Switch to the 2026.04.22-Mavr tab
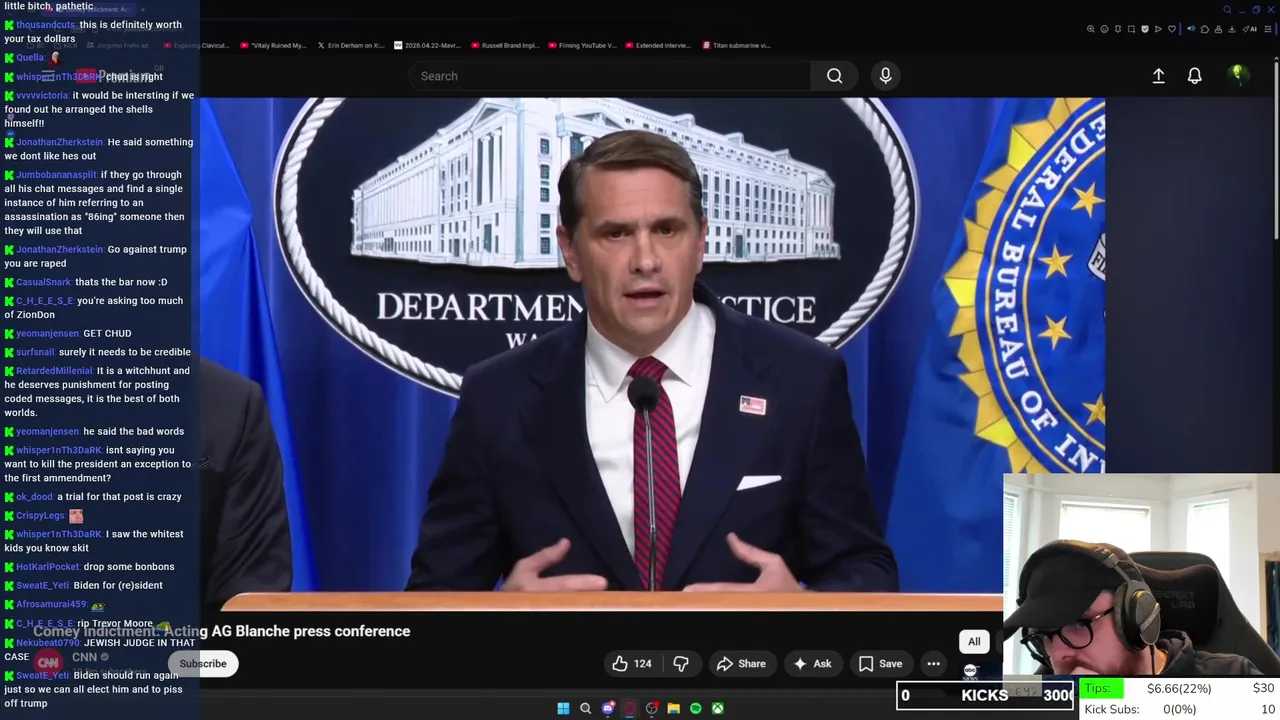 click(x=427, y=45)
